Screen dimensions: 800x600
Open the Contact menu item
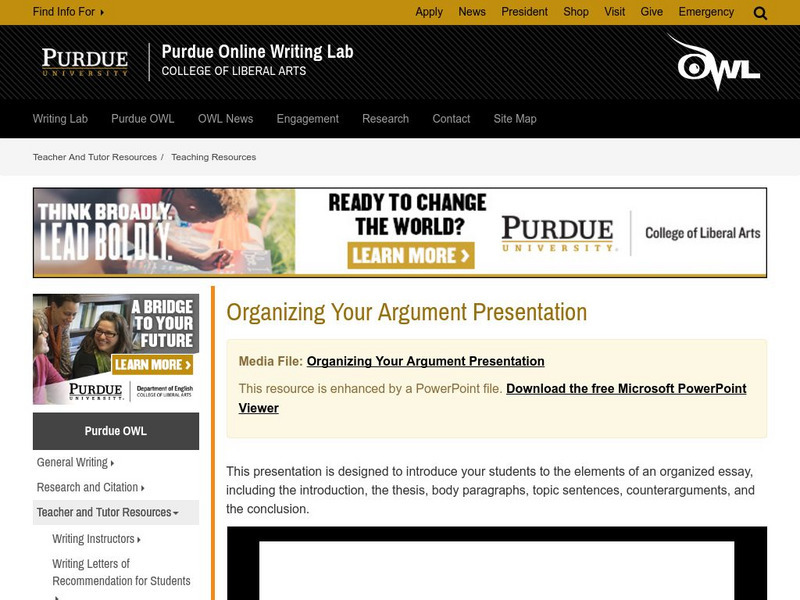point(451,119)
